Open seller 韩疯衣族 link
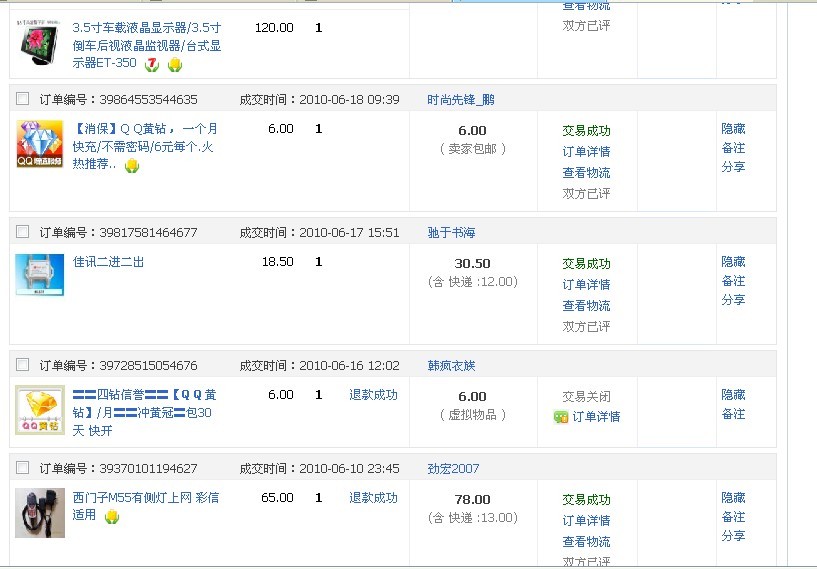 [x=451, y=365]
